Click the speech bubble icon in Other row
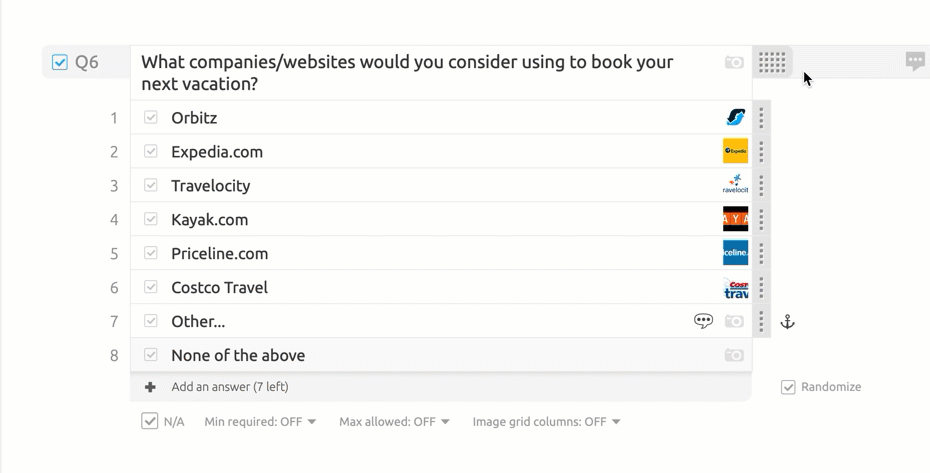The image size is (930, 473). pyautogui.click(x=703, y=321)
